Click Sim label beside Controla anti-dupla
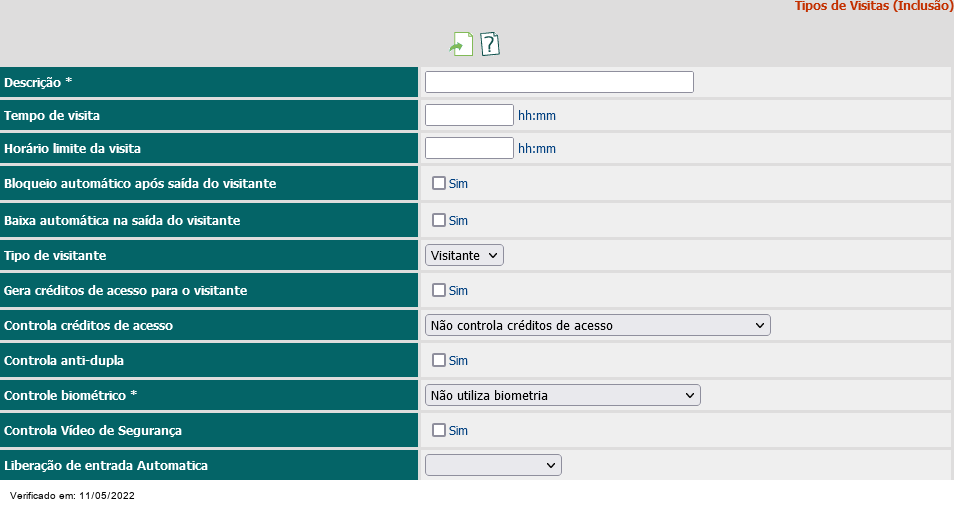 point(458,361)
